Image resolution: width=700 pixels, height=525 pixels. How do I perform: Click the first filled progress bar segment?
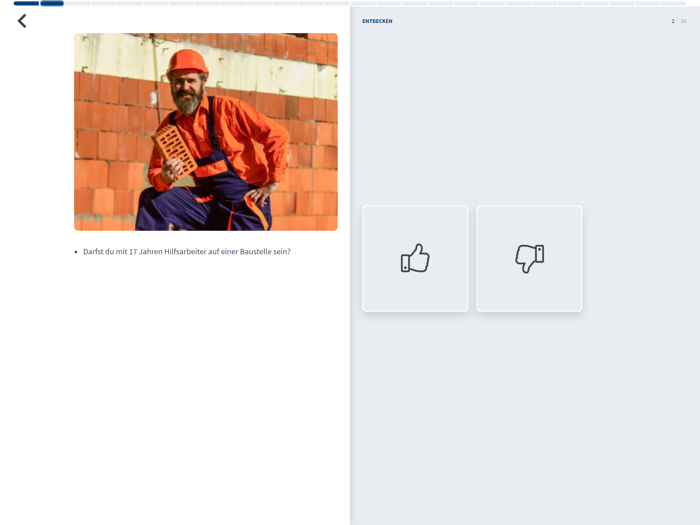(26, 3)
